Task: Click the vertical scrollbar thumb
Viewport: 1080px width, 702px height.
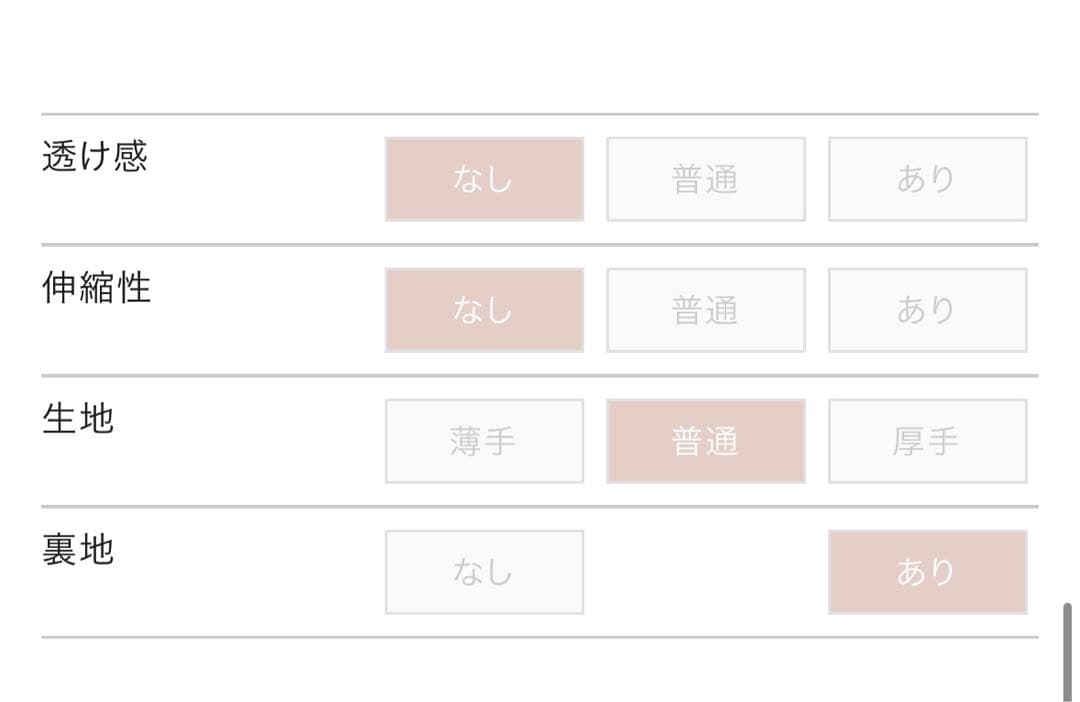Action: click(1067, 652)
